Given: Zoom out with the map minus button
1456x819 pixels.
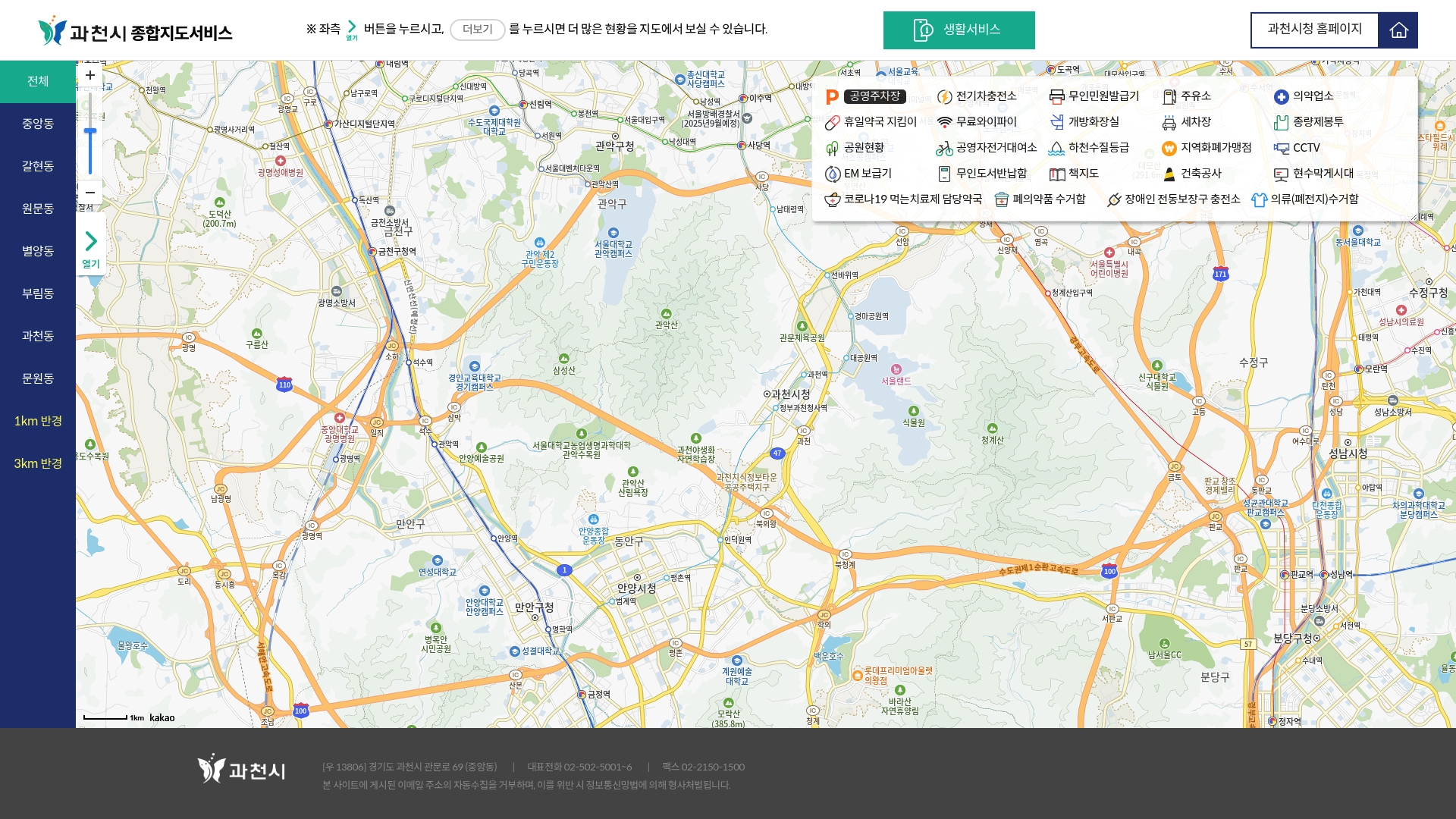Looking at the screenshot, I should (x=90, y=193).
